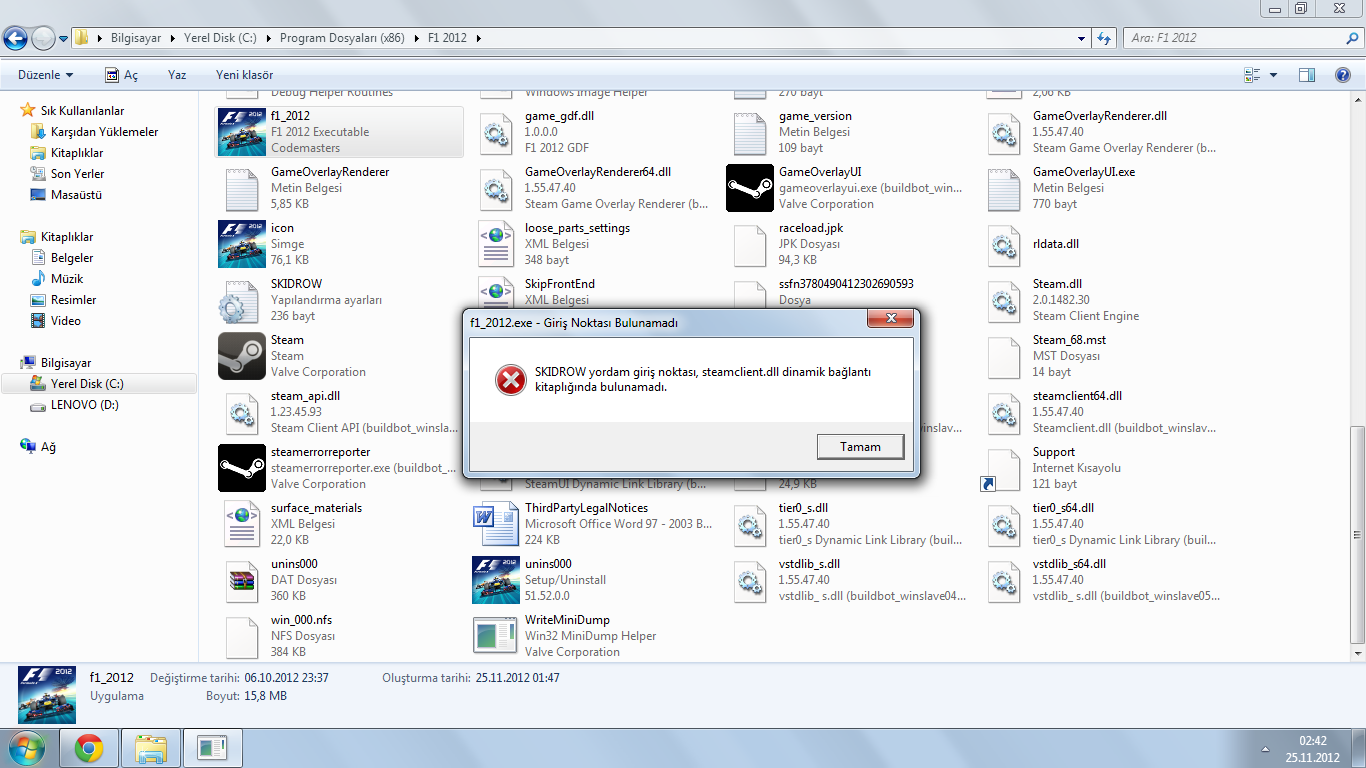This screenshot has height=768, width=1366.
Task: Open Windows Explorer taskbar button
Action: (150, 748)
